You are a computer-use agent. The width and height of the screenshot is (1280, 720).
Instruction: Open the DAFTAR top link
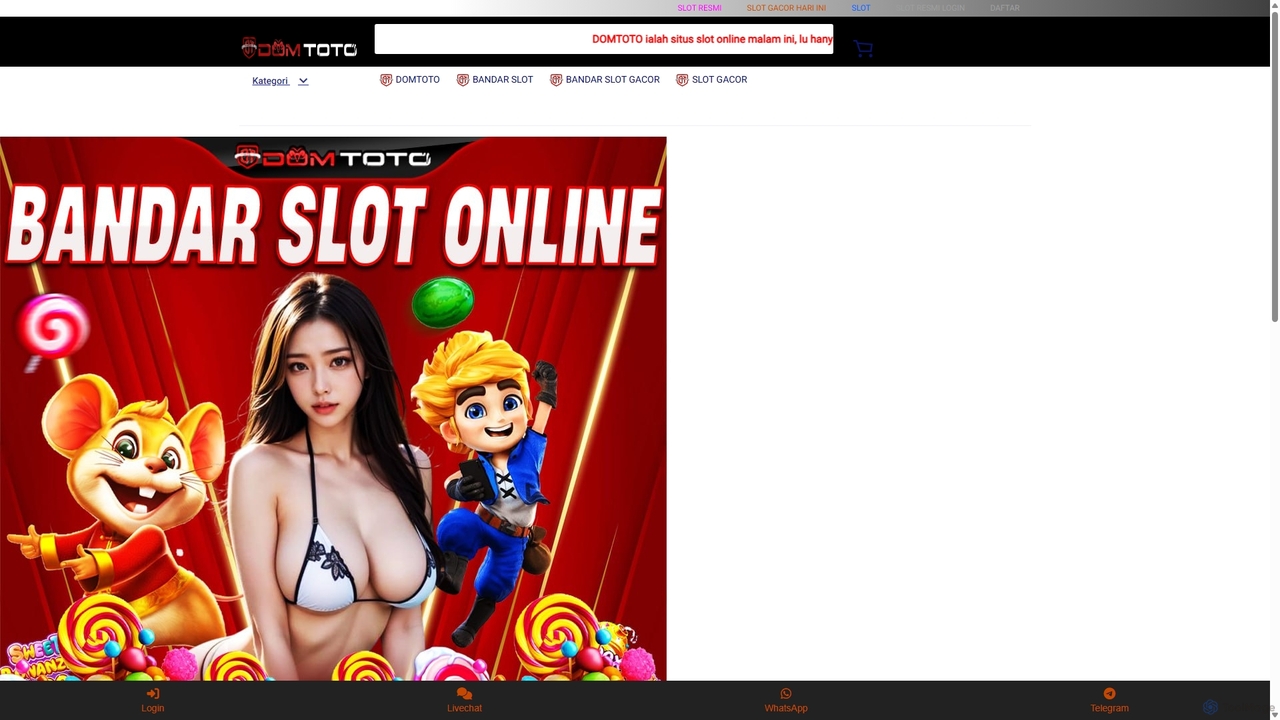(1005, 8)
